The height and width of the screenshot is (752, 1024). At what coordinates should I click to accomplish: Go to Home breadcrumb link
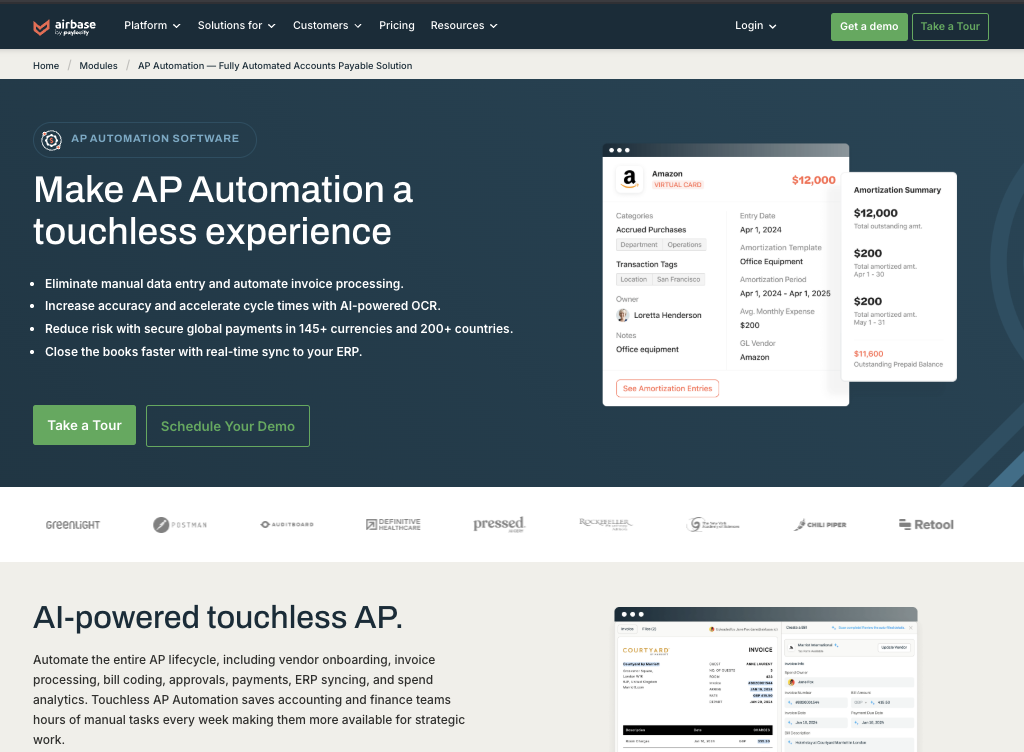[46, 66]
